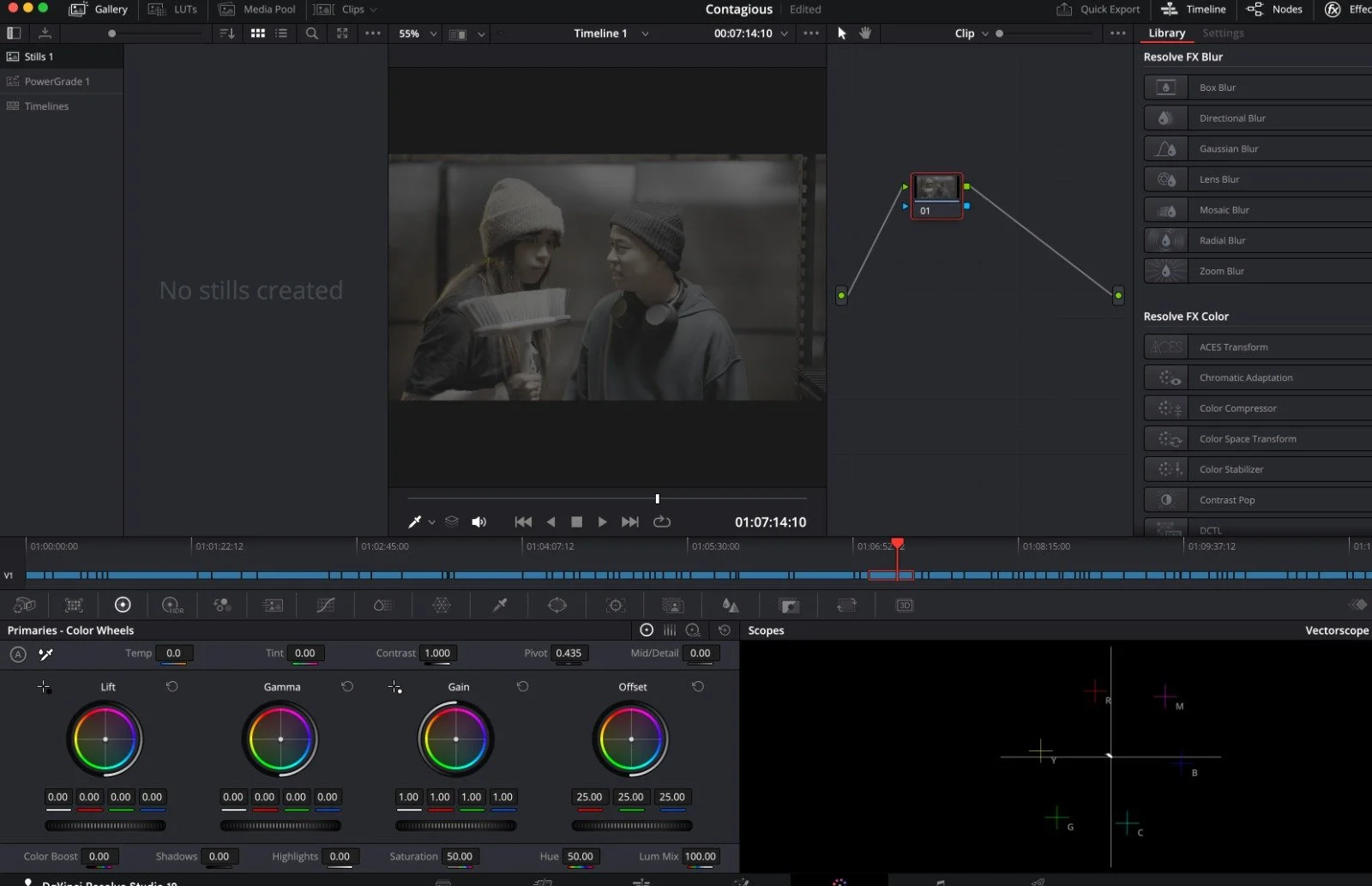Toggle viewer audio mute
Screen dimensions: 1372x886
pyautogui.click(x=479, y=521)
